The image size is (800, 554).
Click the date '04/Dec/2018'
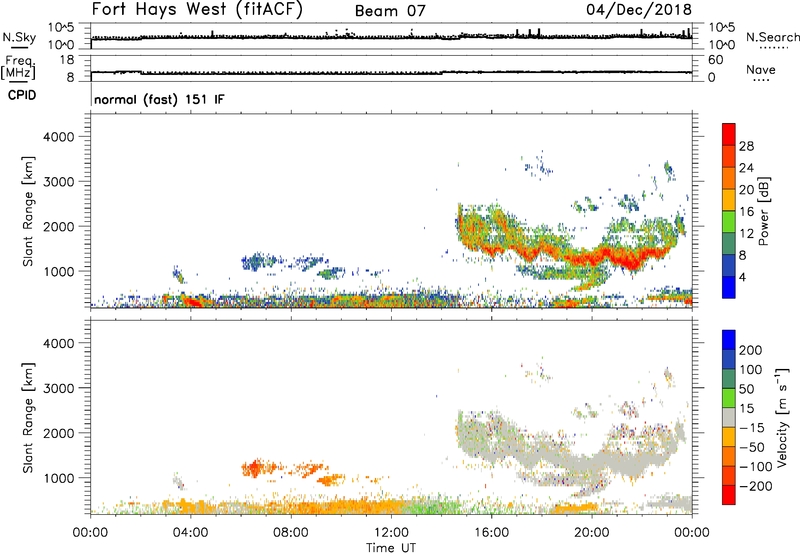(639, 10)
